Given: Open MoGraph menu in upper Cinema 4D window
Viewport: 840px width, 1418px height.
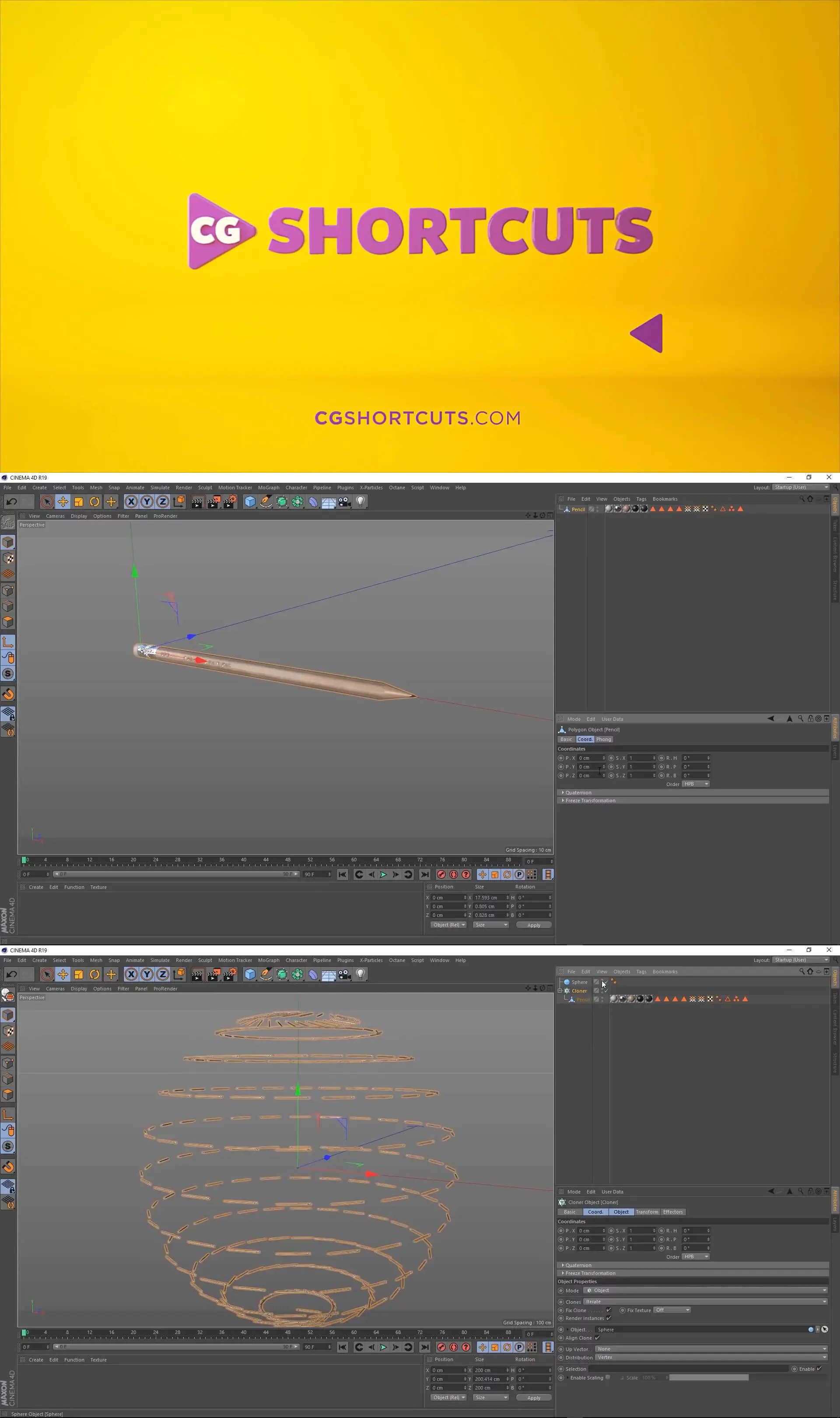Looking at the screenshot, I should pos(268,488).
